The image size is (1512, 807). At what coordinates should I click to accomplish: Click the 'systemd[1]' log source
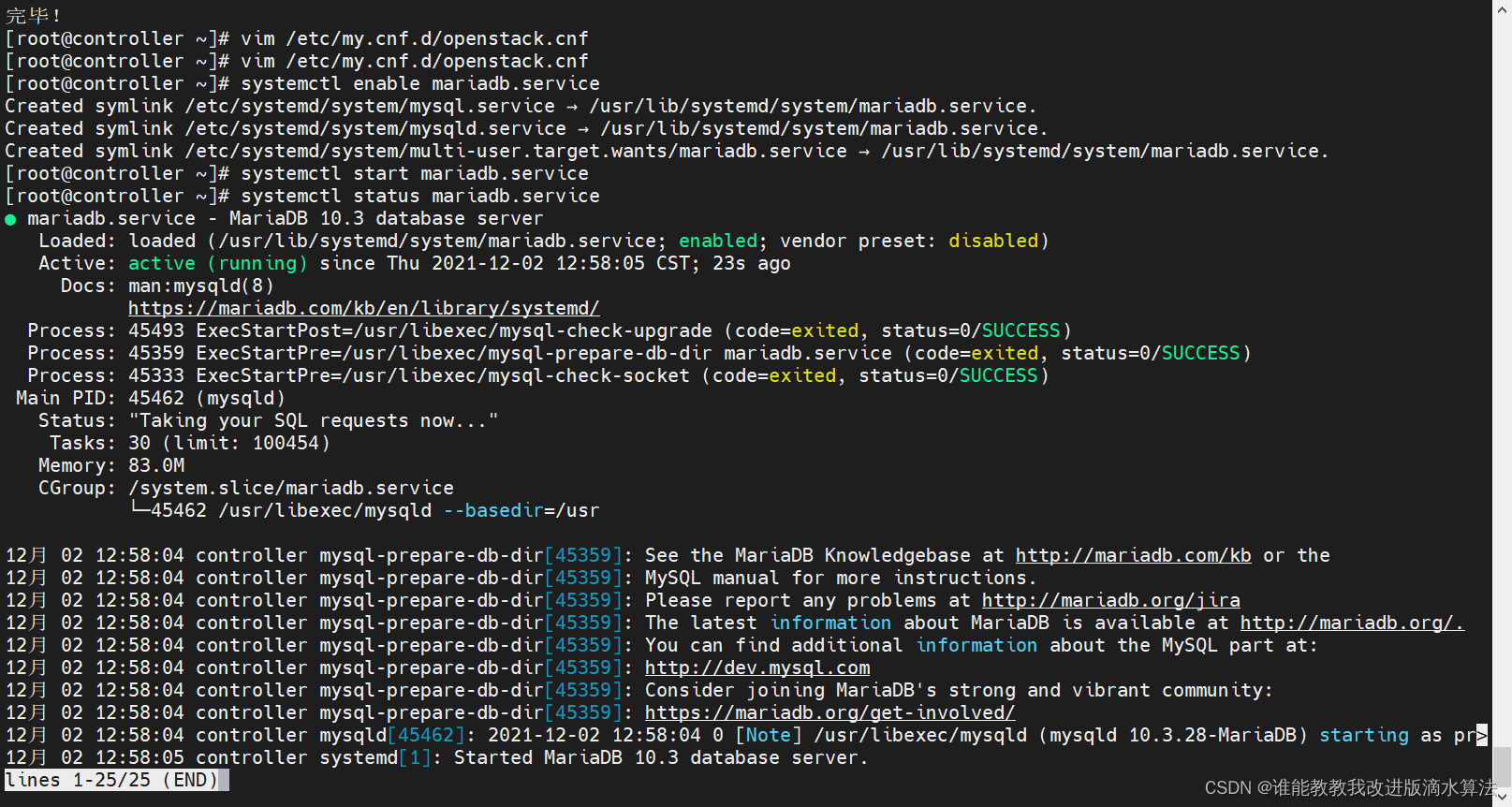[375, 757]
